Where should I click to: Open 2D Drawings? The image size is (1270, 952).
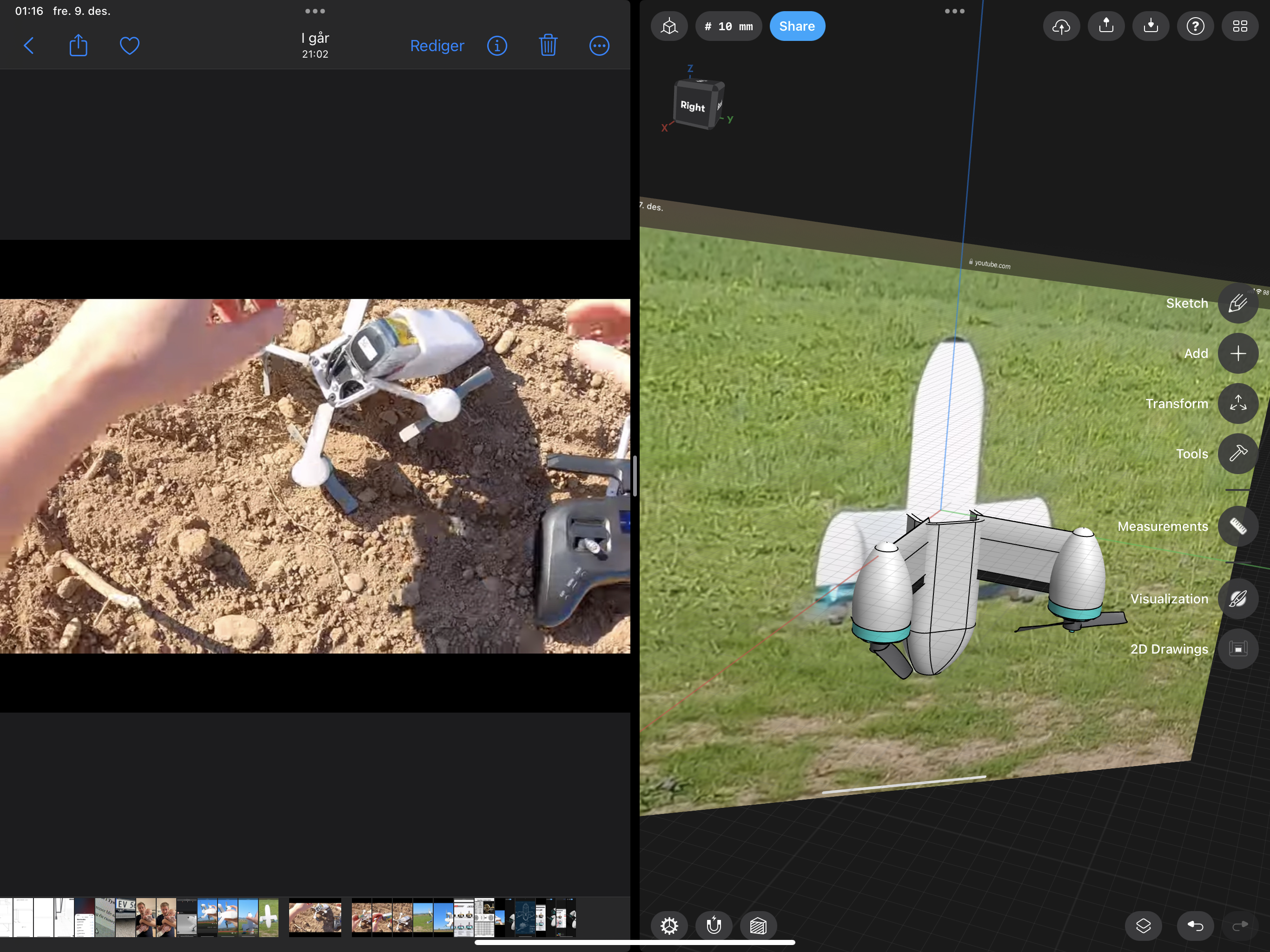click(x=1237, y=649)
